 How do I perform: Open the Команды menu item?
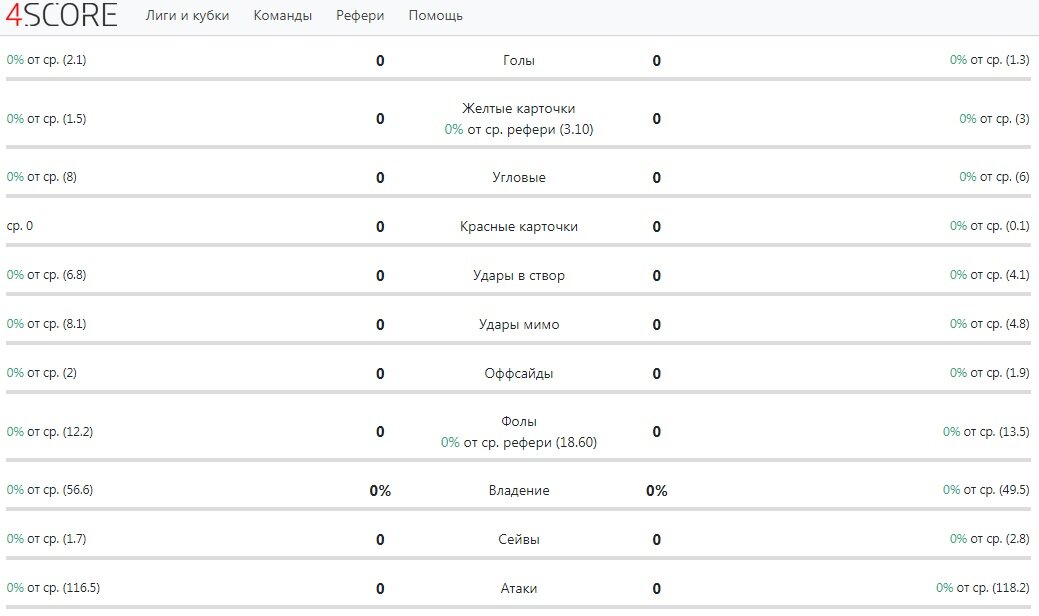(282, 15)
